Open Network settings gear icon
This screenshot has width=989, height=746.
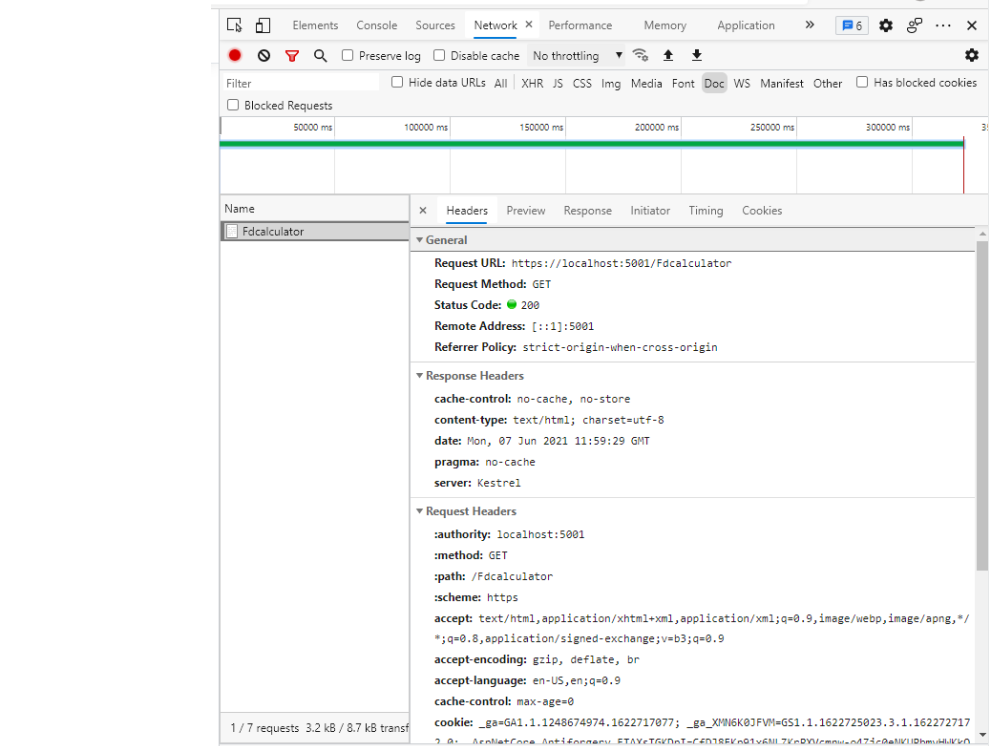(971, 55)
